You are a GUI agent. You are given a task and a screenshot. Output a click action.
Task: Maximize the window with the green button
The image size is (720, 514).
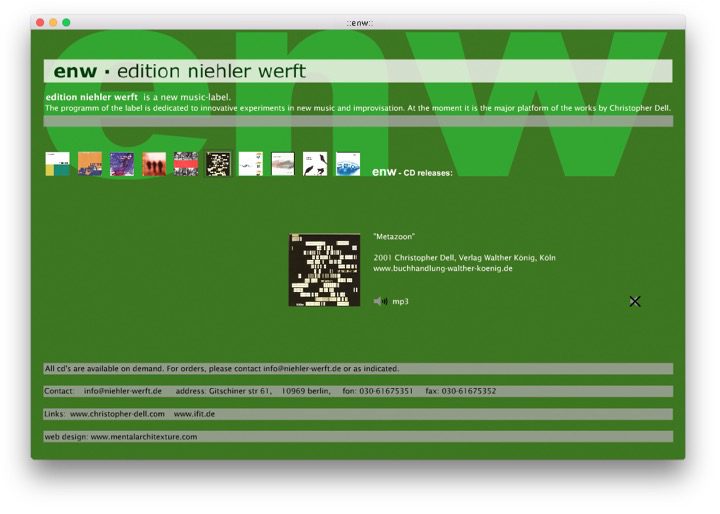click(x=66, y=23)
